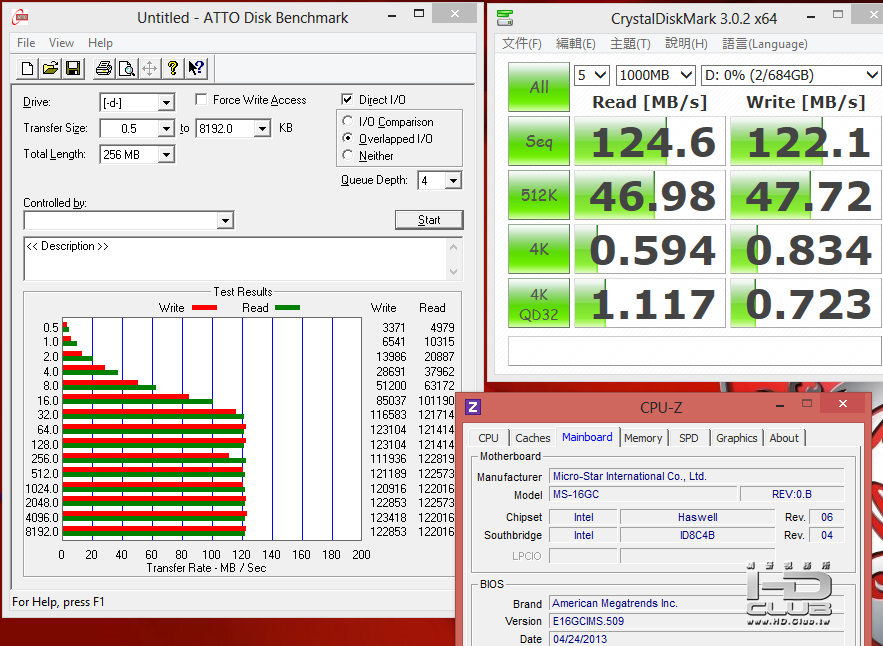Toggle the Direct I/O checkbox
The image size is (883, 646).
tap(348, 100)
